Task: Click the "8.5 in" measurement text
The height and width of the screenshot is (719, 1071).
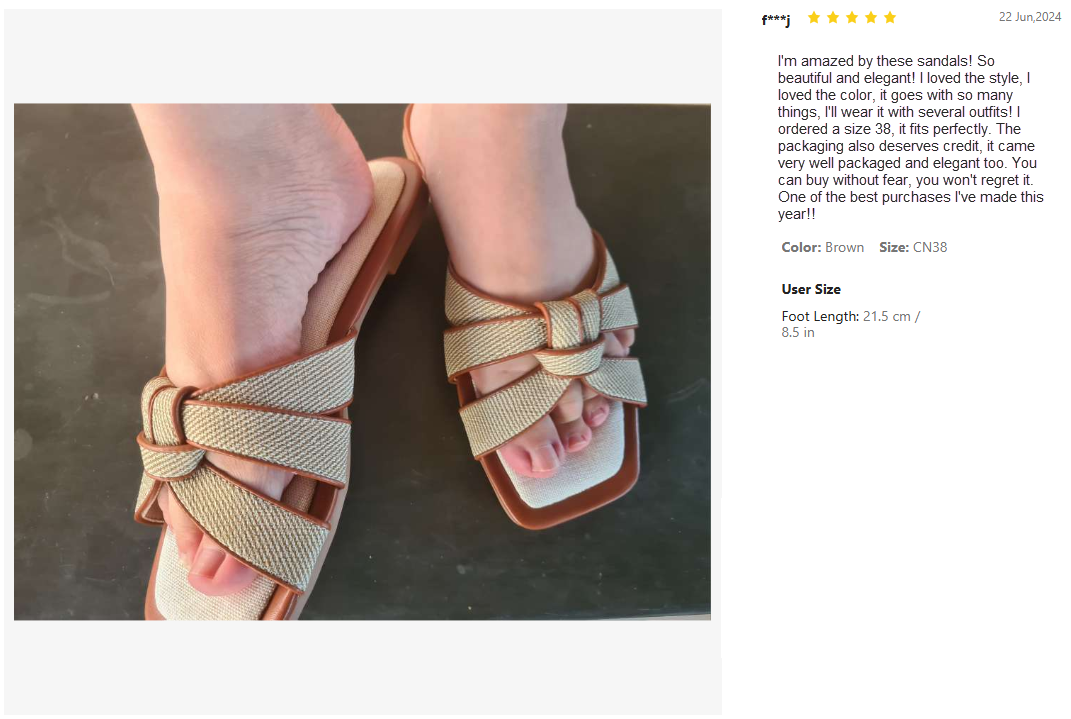Action: [798, 333]
